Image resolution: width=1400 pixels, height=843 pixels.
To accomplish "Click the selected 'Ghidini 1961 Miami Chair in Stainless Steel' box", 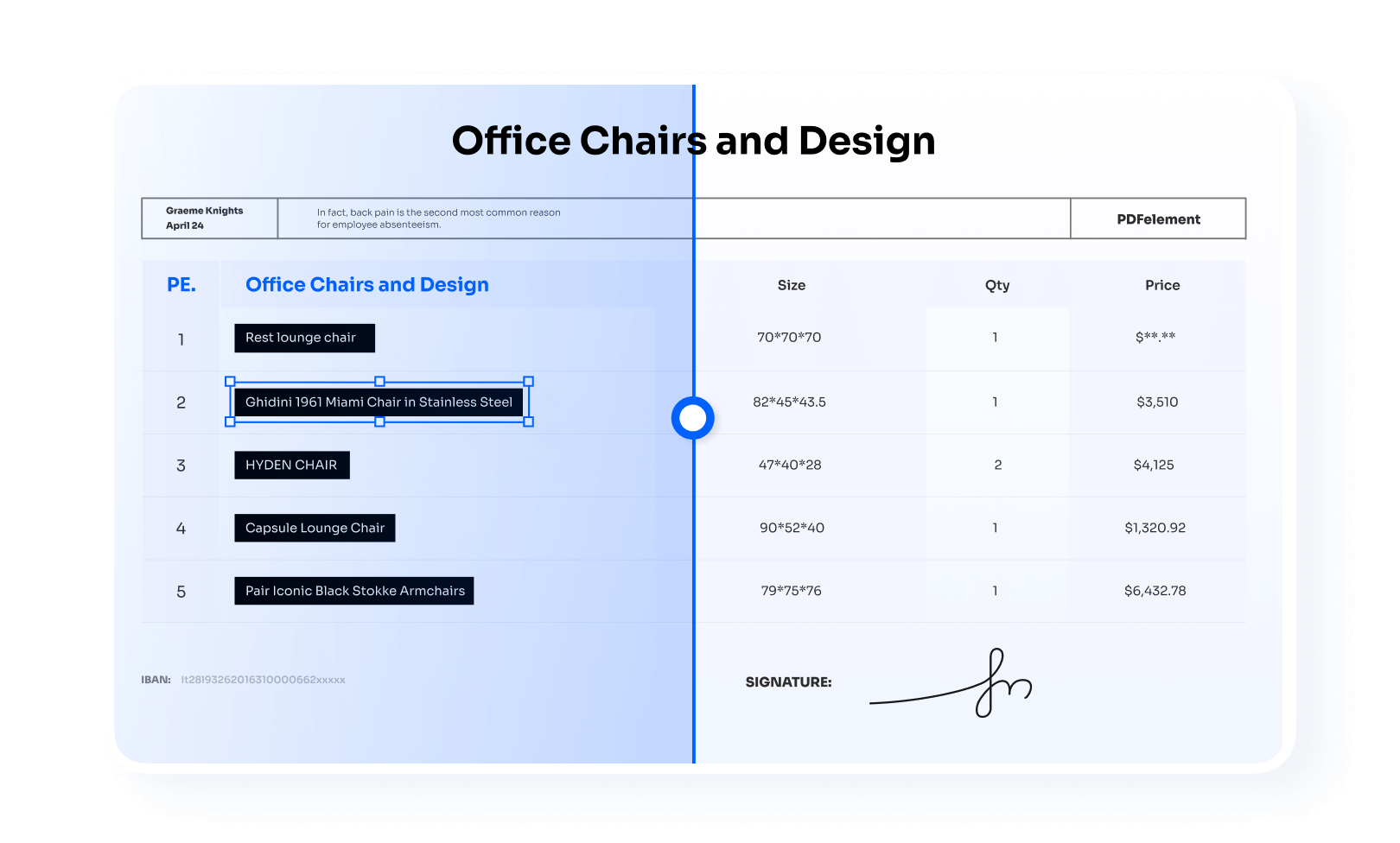I will click(379, 402).
